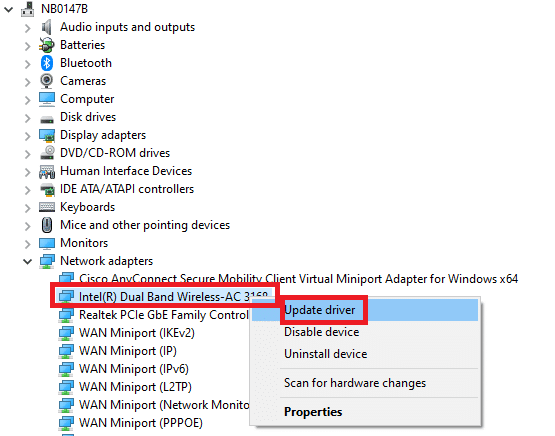555x436 pixels.
Task: Click the Bluetooth category icon
Action: (x=47, y=63)
